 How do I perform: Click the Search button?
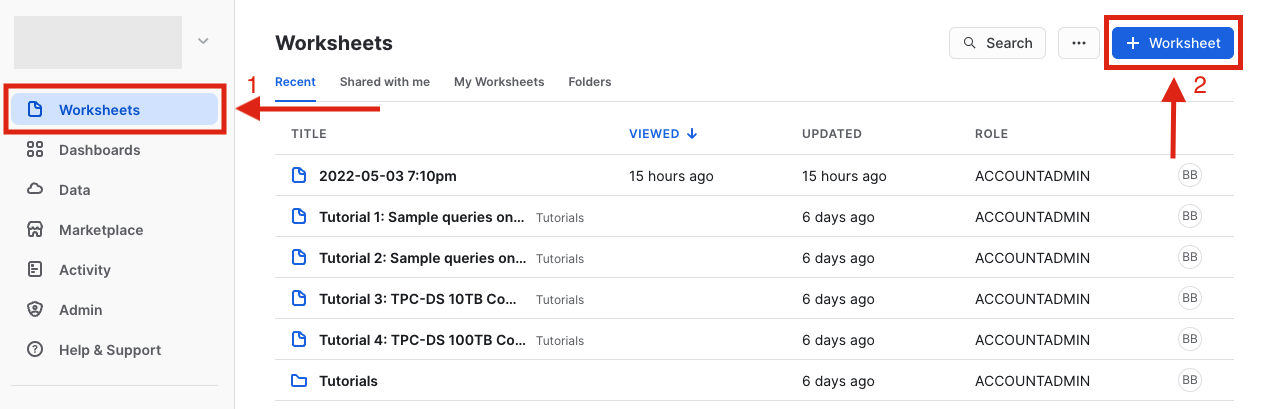click(x=997, y=43)
